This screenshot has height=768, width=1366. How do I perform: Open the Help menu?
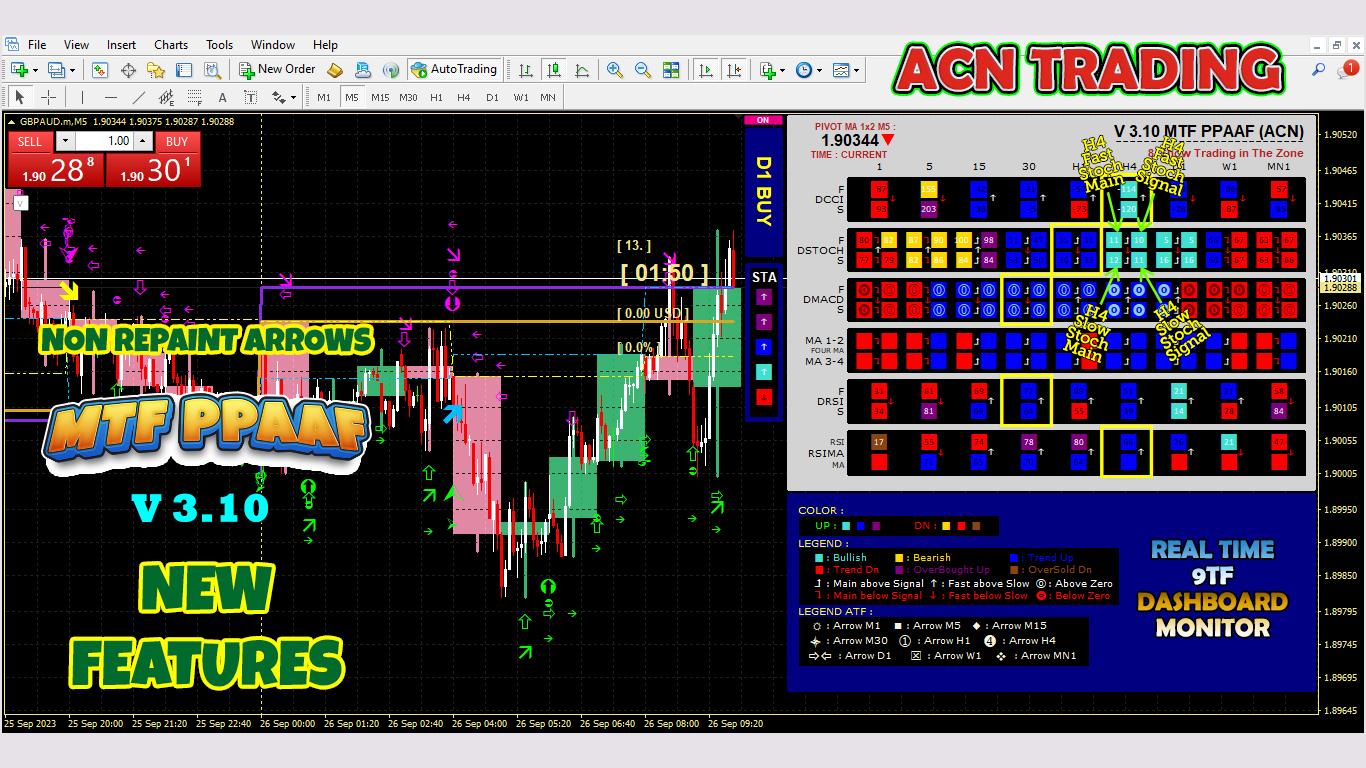click(x=325, y=45)
